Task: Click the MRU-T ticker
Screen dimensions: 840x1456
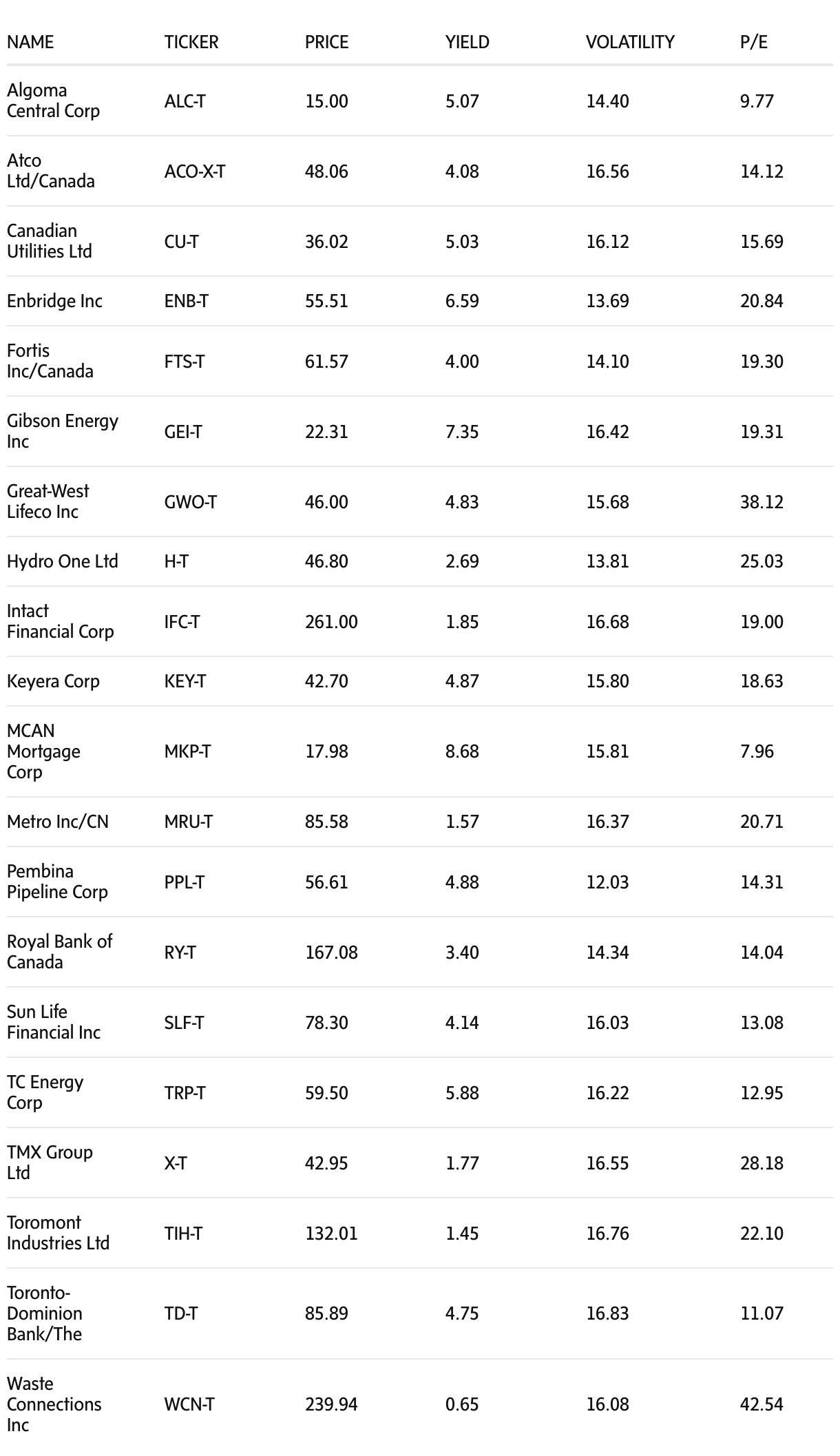Action: pyautogui.click(x=189, y=822)
